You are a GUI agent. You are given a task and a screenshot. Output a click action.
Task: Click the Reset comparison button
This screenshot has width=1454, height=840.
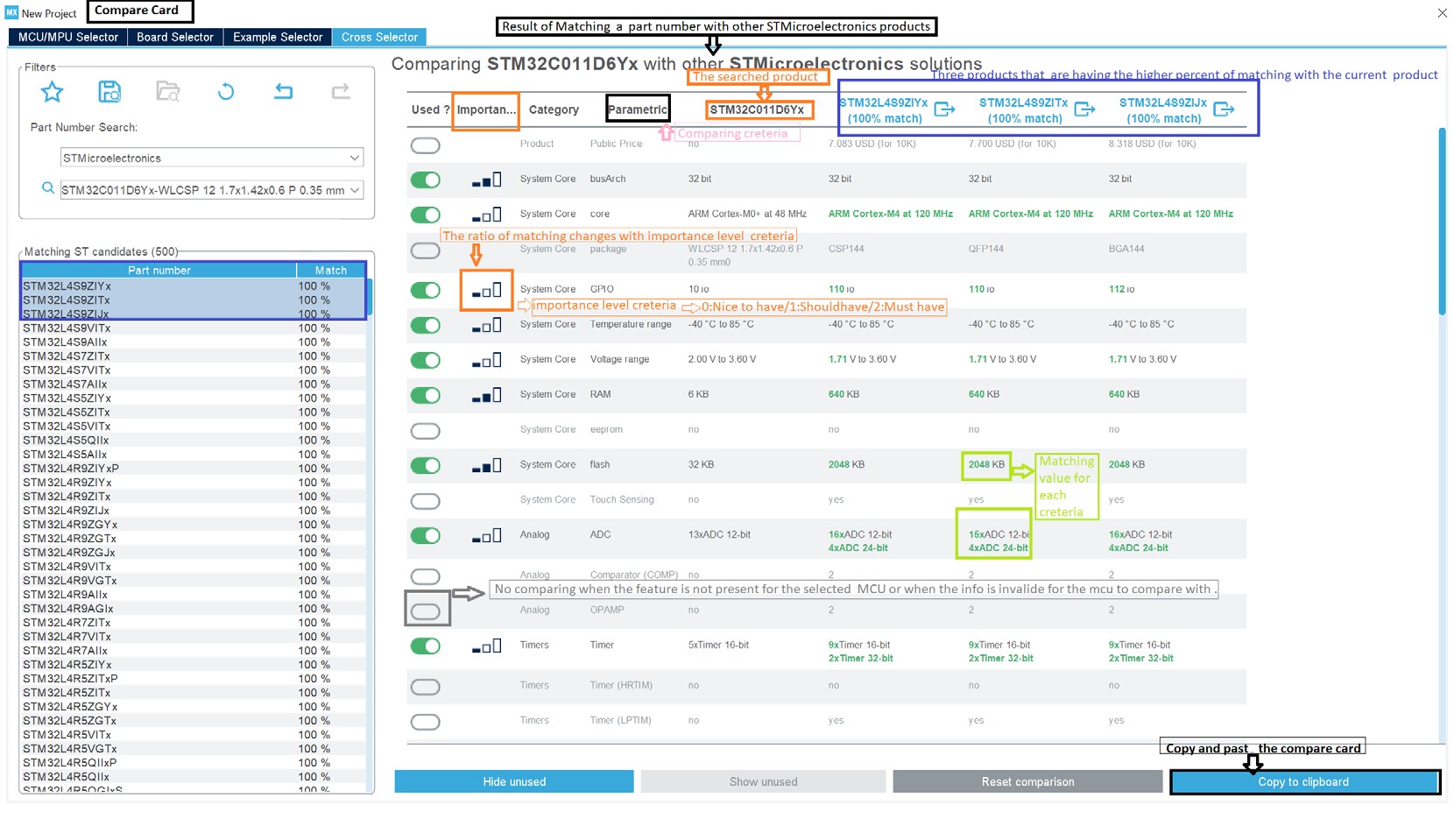coord(1027,781)
